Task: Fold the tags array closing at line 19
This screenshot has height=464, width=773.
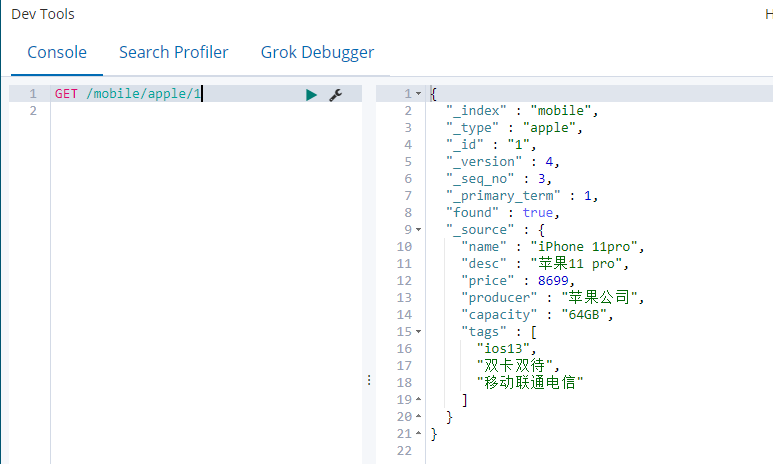Action: (x=419, y=399)
